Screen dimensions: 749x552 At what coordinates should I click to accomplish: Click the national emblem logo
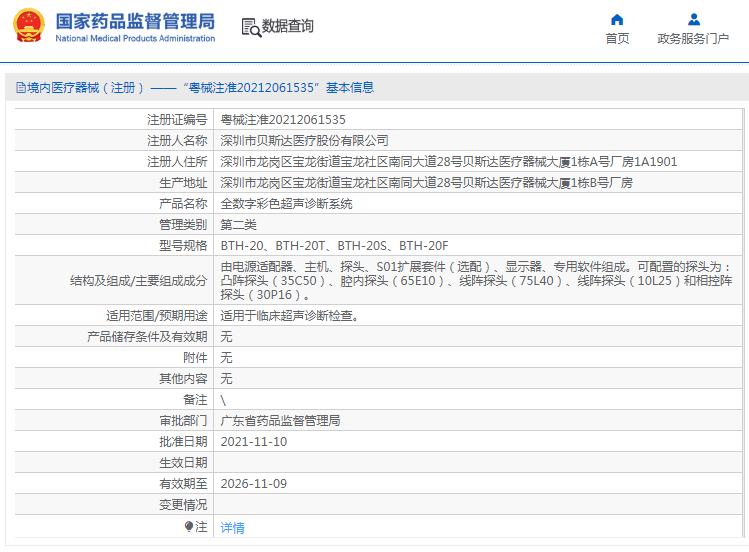(28, 26)
